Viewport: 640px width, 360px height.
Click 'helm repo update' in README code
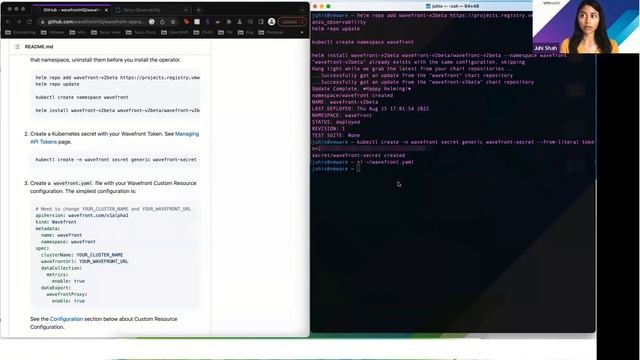coord(58,84)
